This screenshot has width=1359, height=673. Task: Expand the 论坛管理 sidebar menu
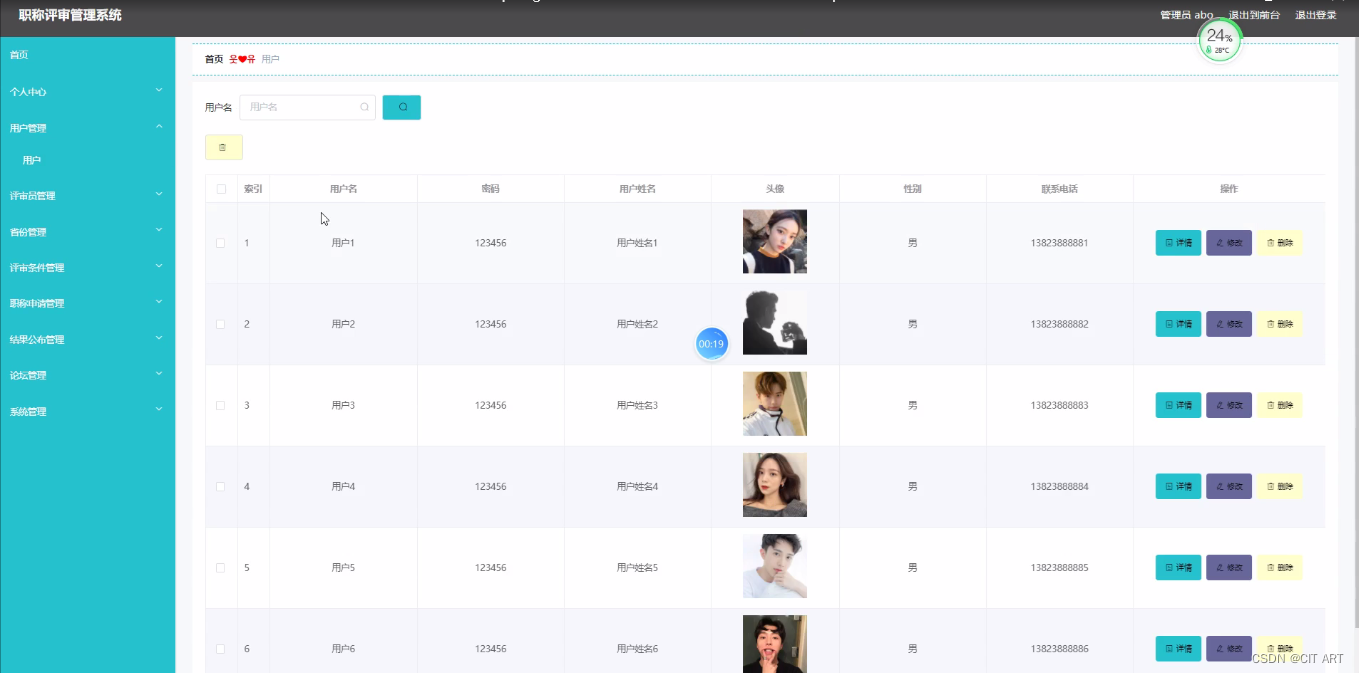(x=87, y=375)
